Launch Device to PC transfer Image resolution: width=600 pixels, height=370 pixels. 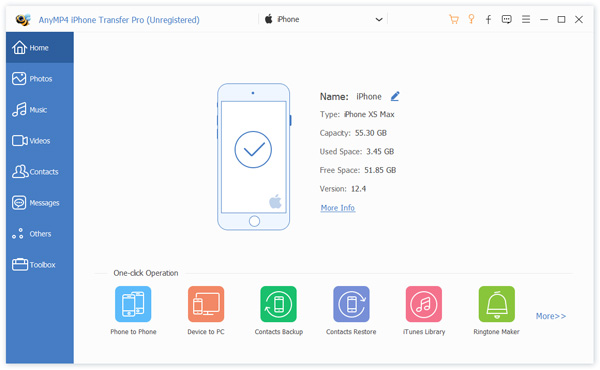(x=206, y=311)
